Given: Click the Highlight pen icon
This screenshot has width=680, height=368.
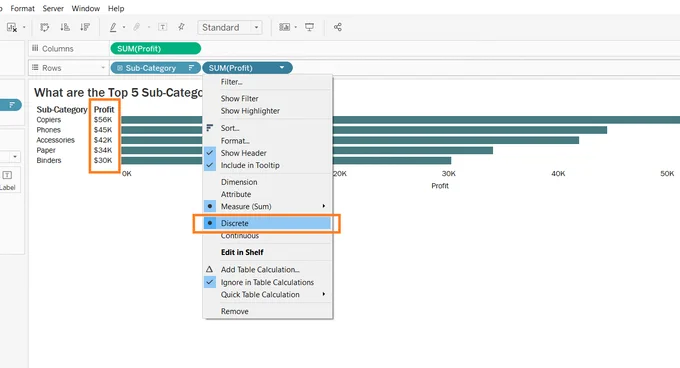Looking at the screenshot, I should point(113,27).
